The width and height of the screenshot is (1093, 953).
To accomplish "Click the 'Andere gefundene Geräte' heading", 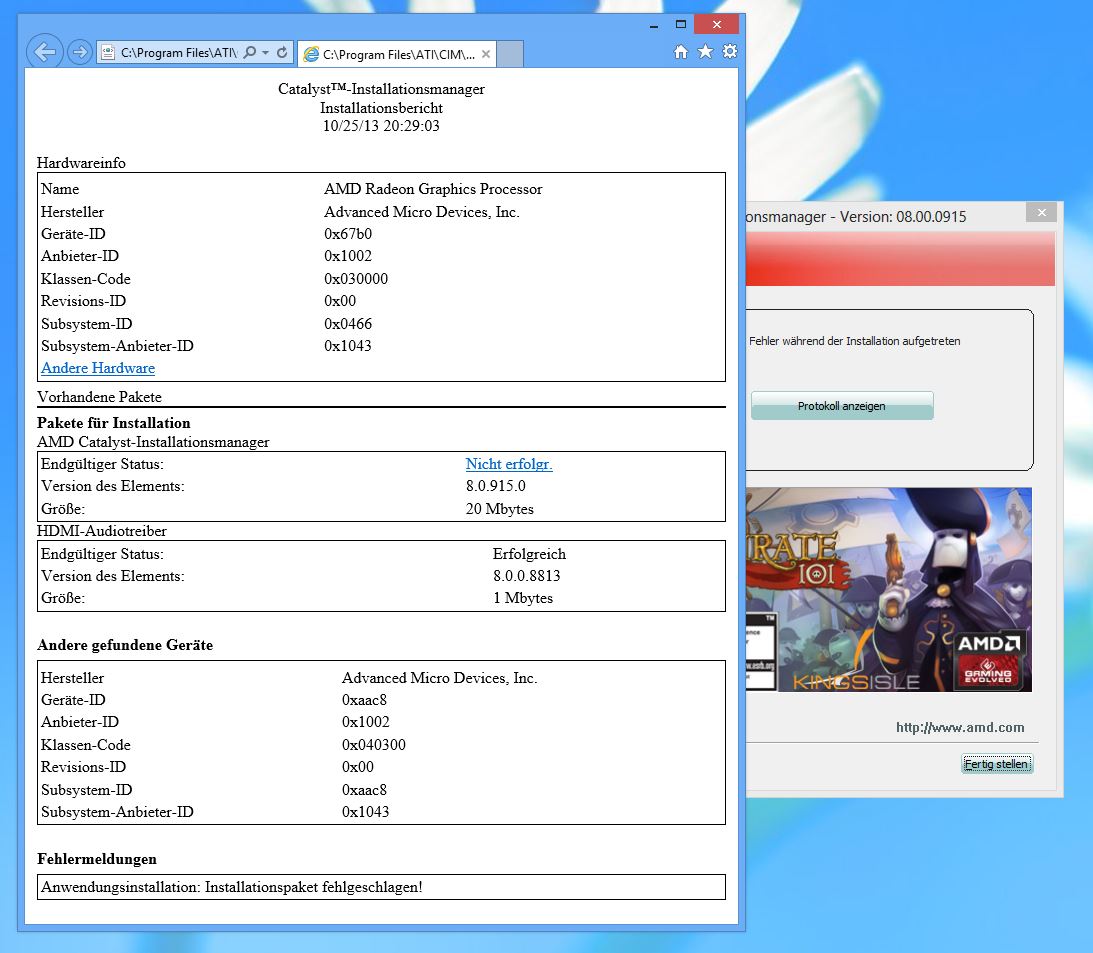I will (125, 645).
